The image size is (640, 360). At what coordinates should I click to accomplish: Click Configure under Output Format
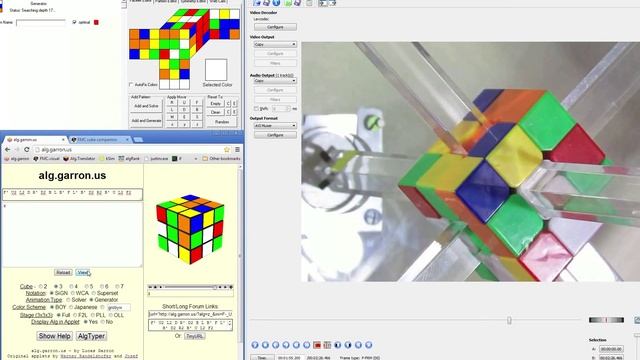tap(275, 135)
